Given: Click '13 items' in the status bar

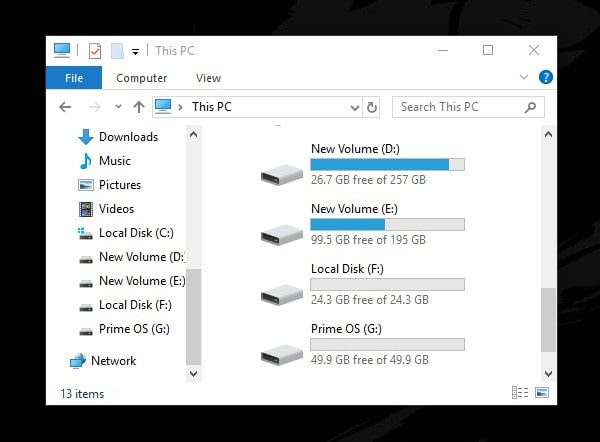Looking at the screenshot, I should tap(82, 394).
